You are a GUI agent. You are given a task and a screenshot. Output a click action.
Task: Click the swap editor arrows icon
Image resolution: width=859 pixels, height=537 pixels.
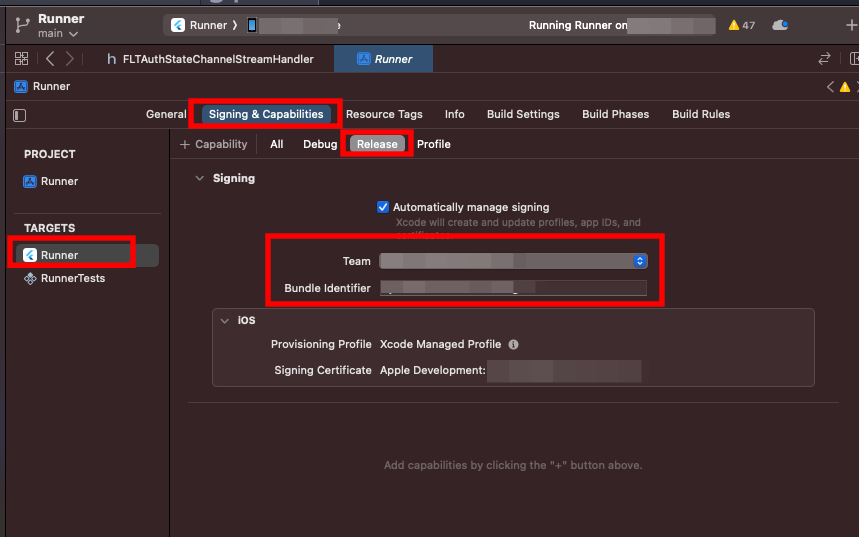coord(824,59)
